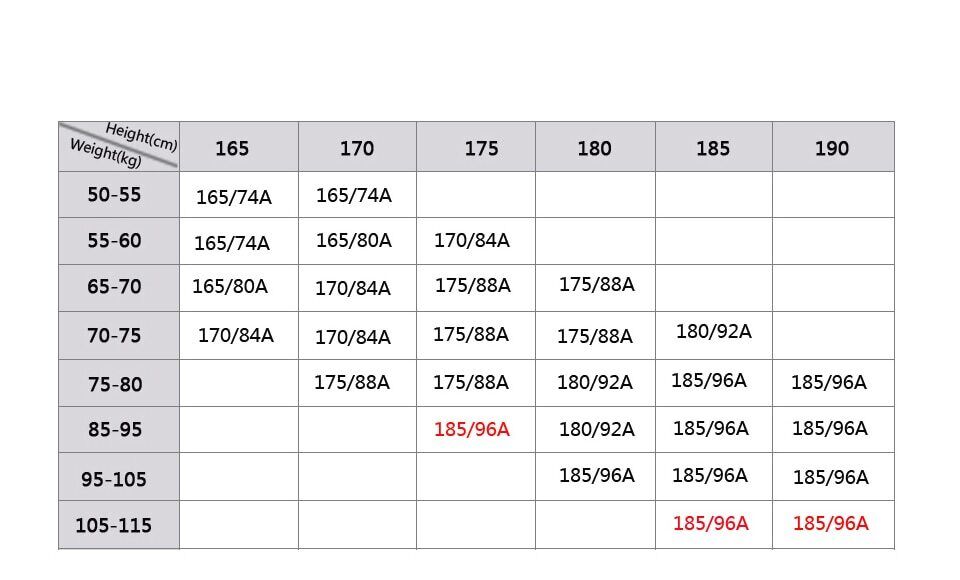Select the 185 height column header
The height and width of the screenshot is (580, 960).
(714, 146)
